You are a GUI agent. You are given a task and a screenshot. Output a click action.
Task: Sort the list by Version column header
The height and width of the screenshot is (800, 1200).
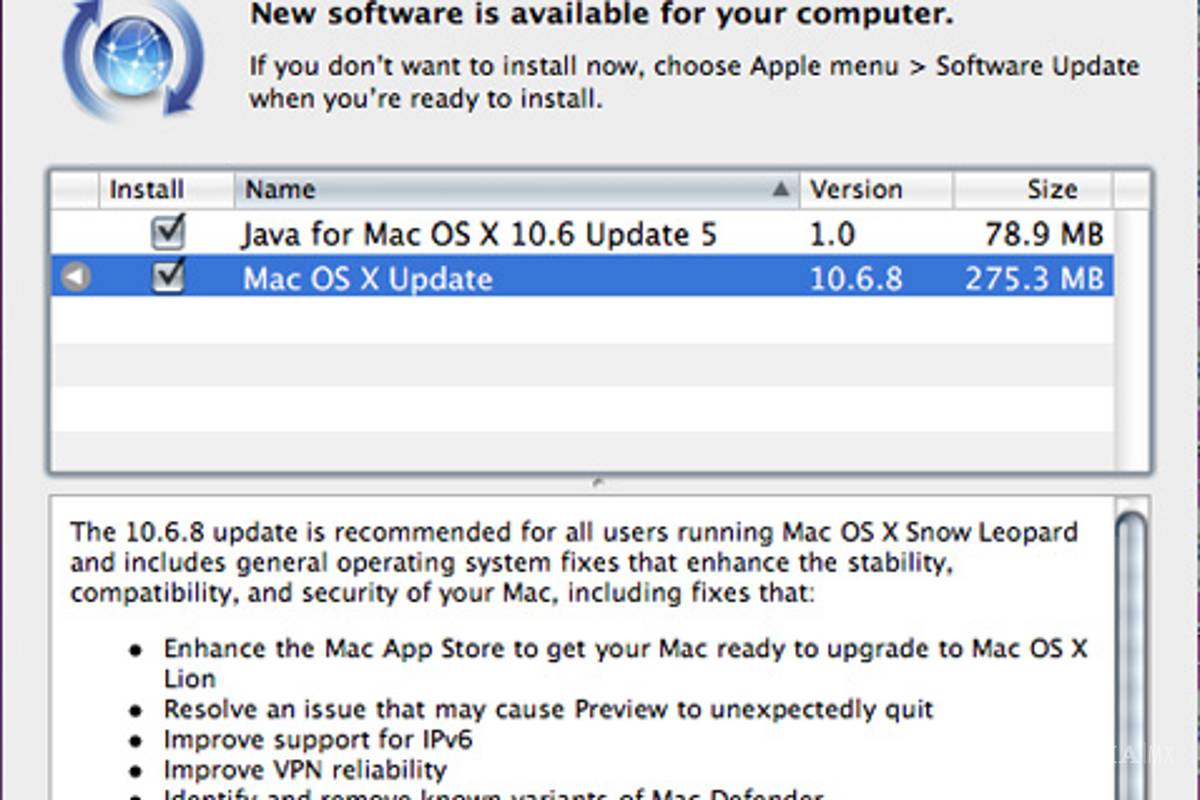tap(856, 189)
